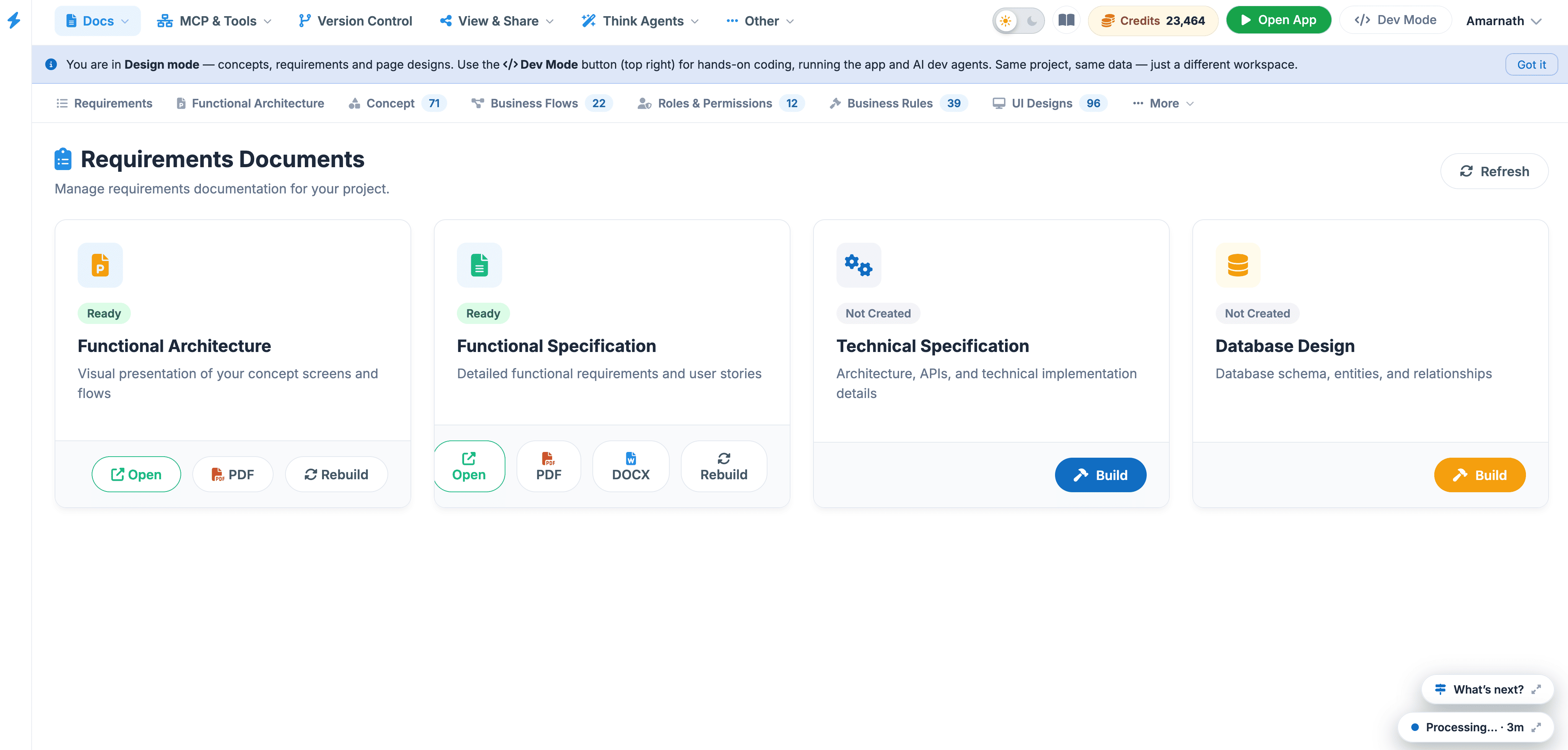
Task: Click the Technical Specification gears icon
Action: [859, 265]
